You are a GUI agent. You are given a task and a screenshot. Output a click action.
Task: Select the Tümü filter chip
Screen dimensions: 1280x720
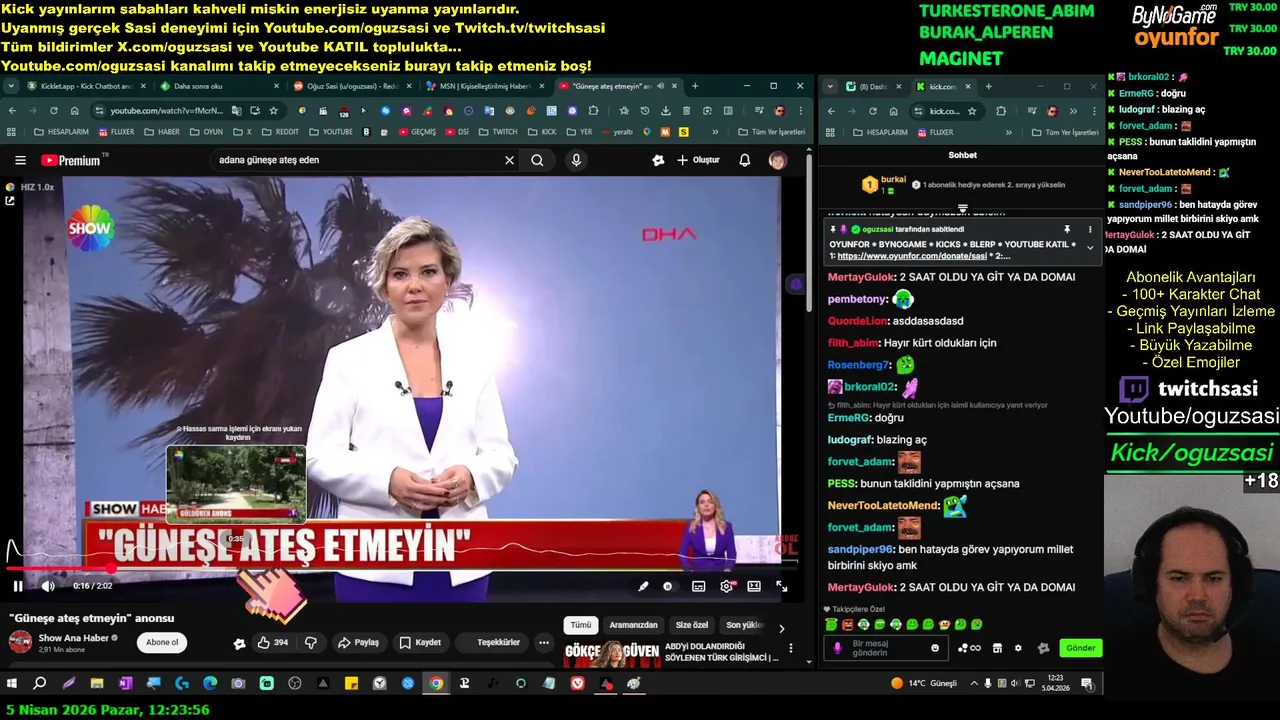(581, 625)
